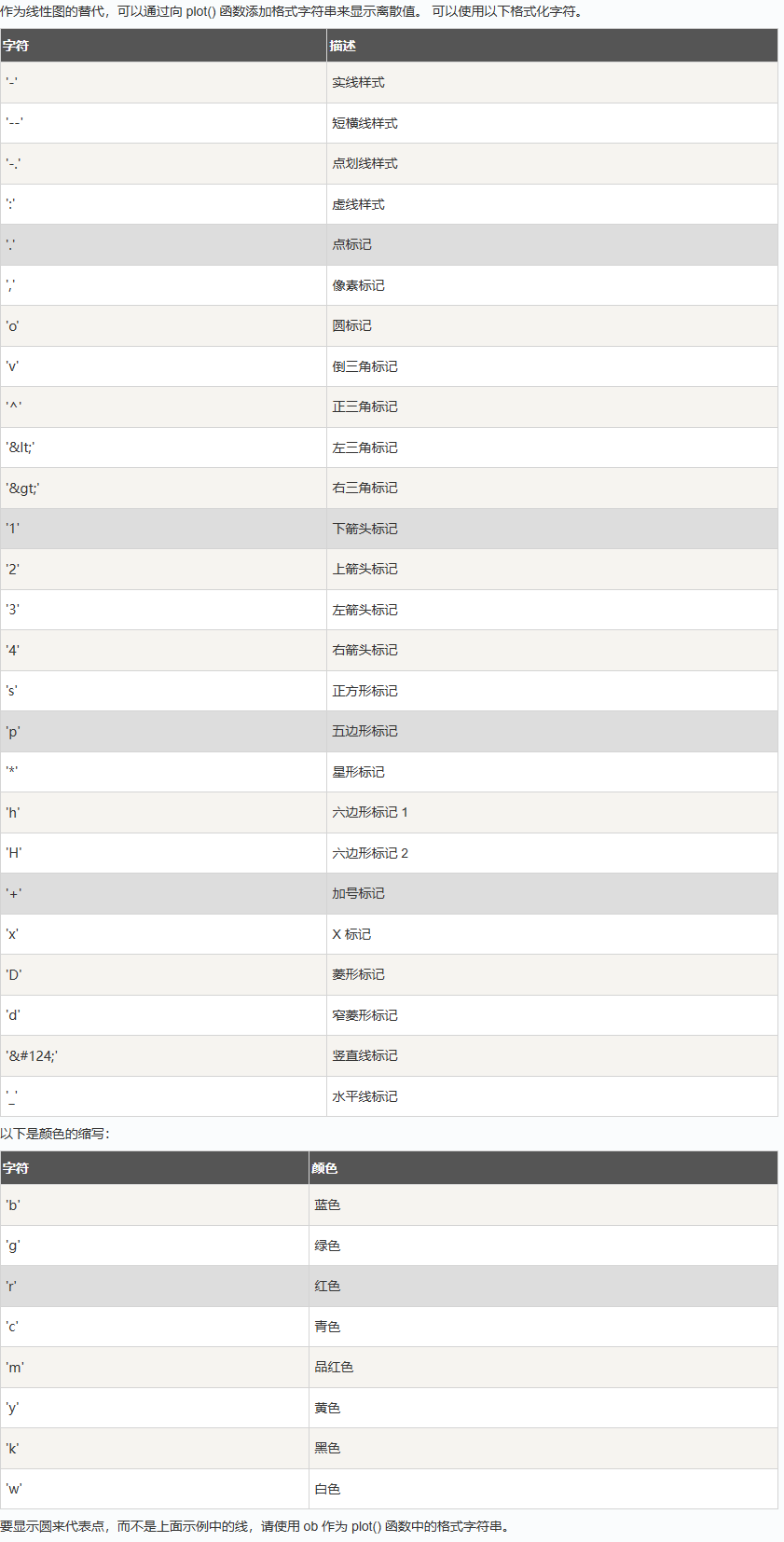Click the '实线样式' description cell

[359, 83]
